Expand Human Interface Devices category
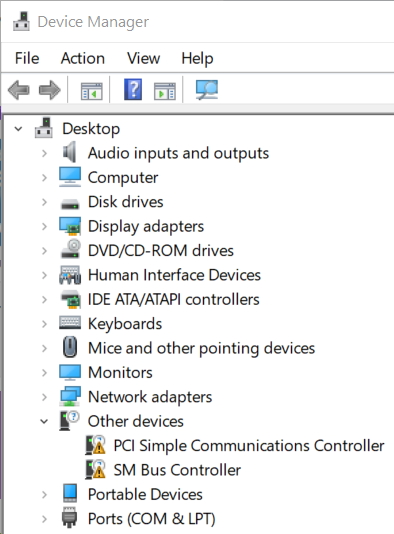This screenshot has height=534, width=394. pyautogui.click(x=44, y=275)
